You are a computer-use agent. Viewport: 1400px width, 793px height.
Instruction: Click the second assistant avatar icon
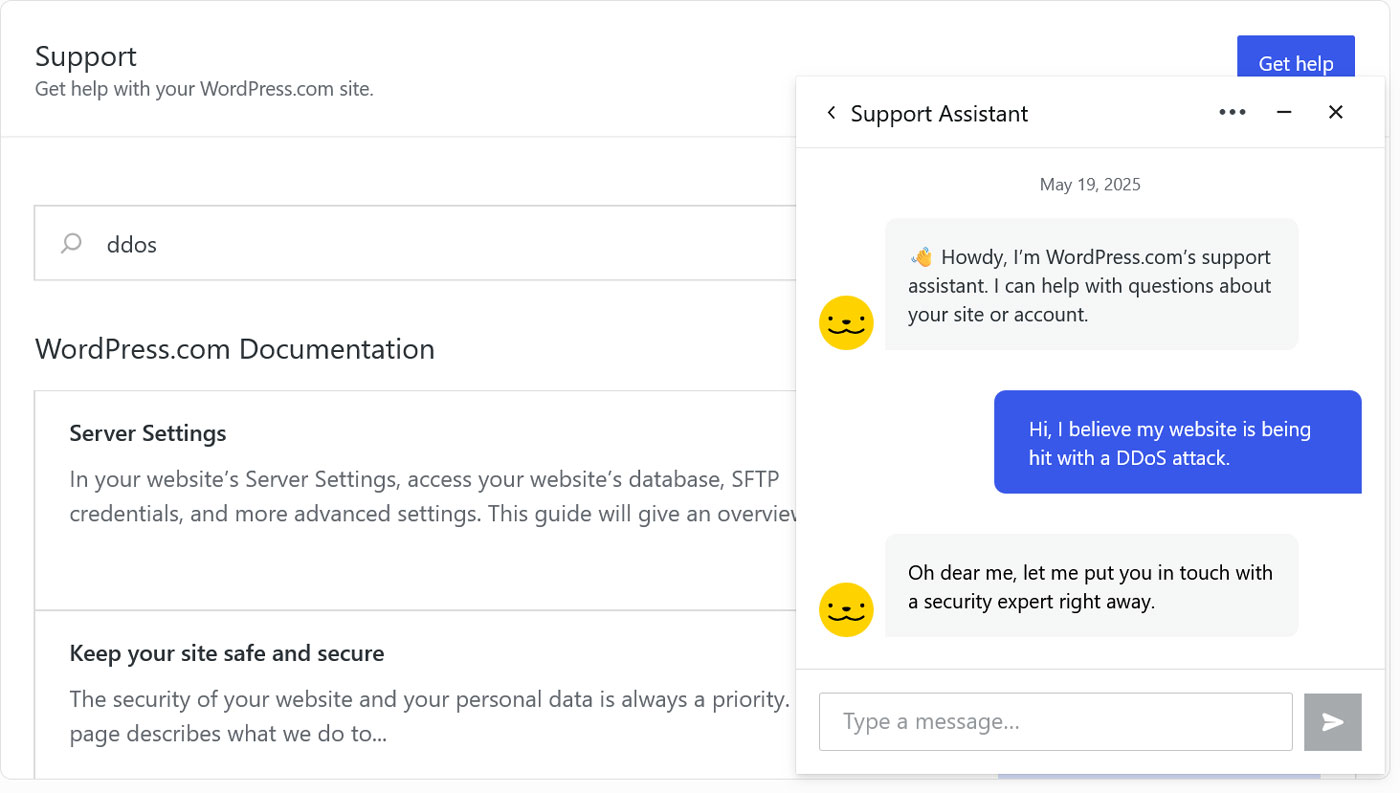point(846,609)
